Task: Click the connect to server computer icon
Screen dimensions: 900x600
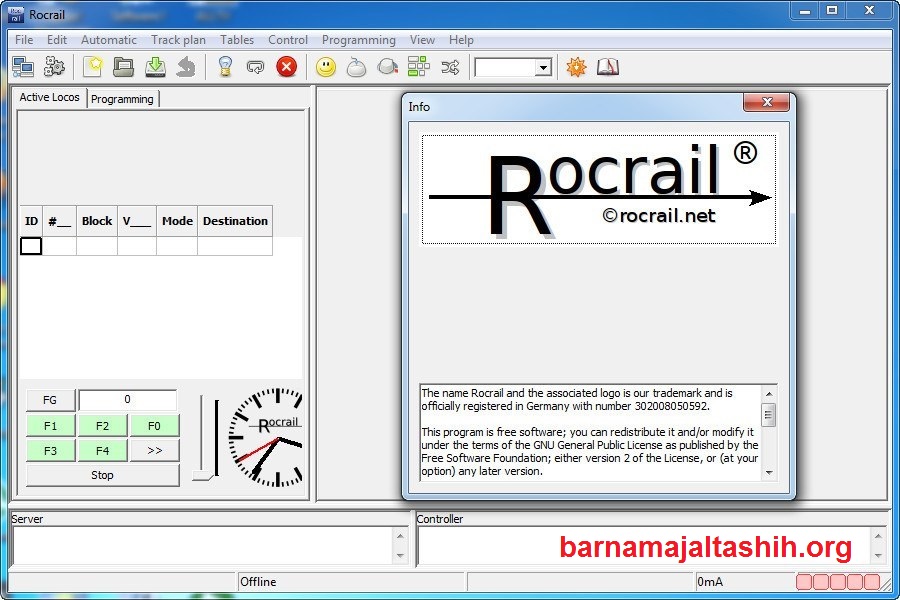Action: click(23, 67)
